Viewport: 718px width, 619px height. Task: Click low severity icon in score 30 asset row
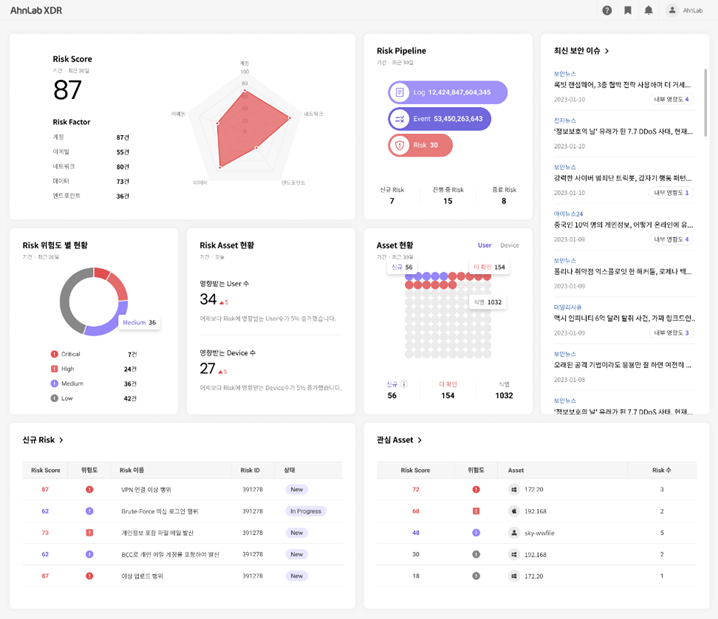pos(476,554)
